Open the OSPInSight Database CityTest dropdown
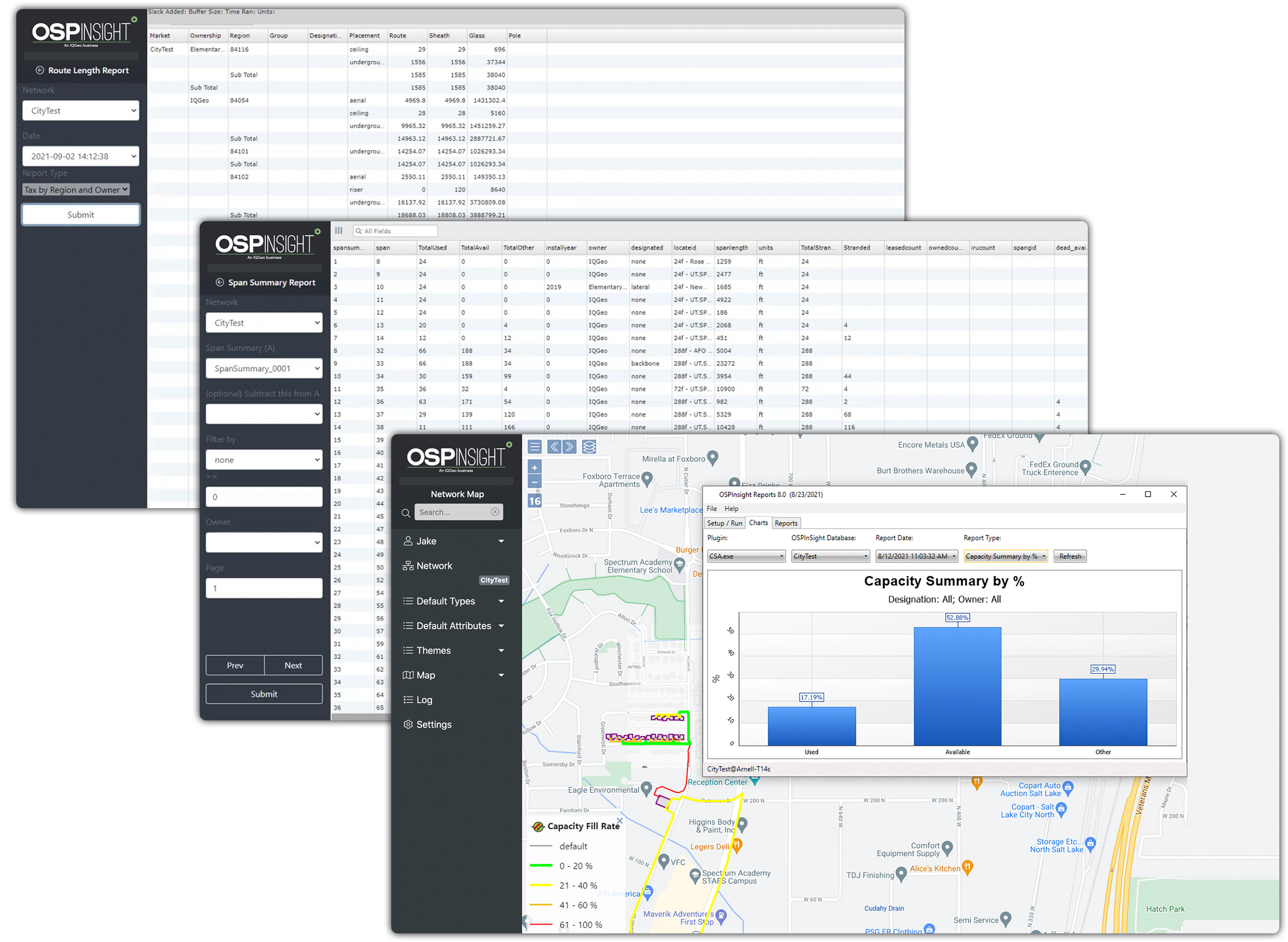The width and height of the screenshot is (1288, 942). tap(830, 556)
